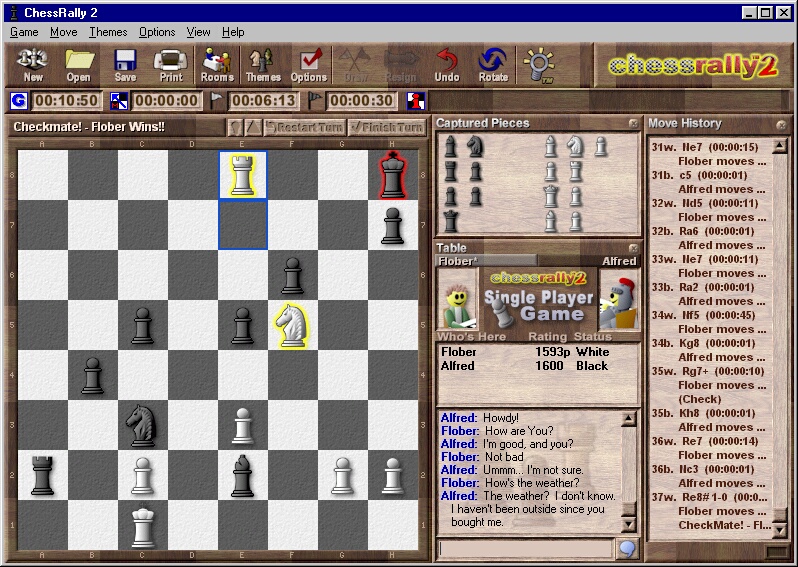This screenshot has height=567, width=798.
Task: Click the disabled Draw toolbar button
Action: click(x=355, y=65)
